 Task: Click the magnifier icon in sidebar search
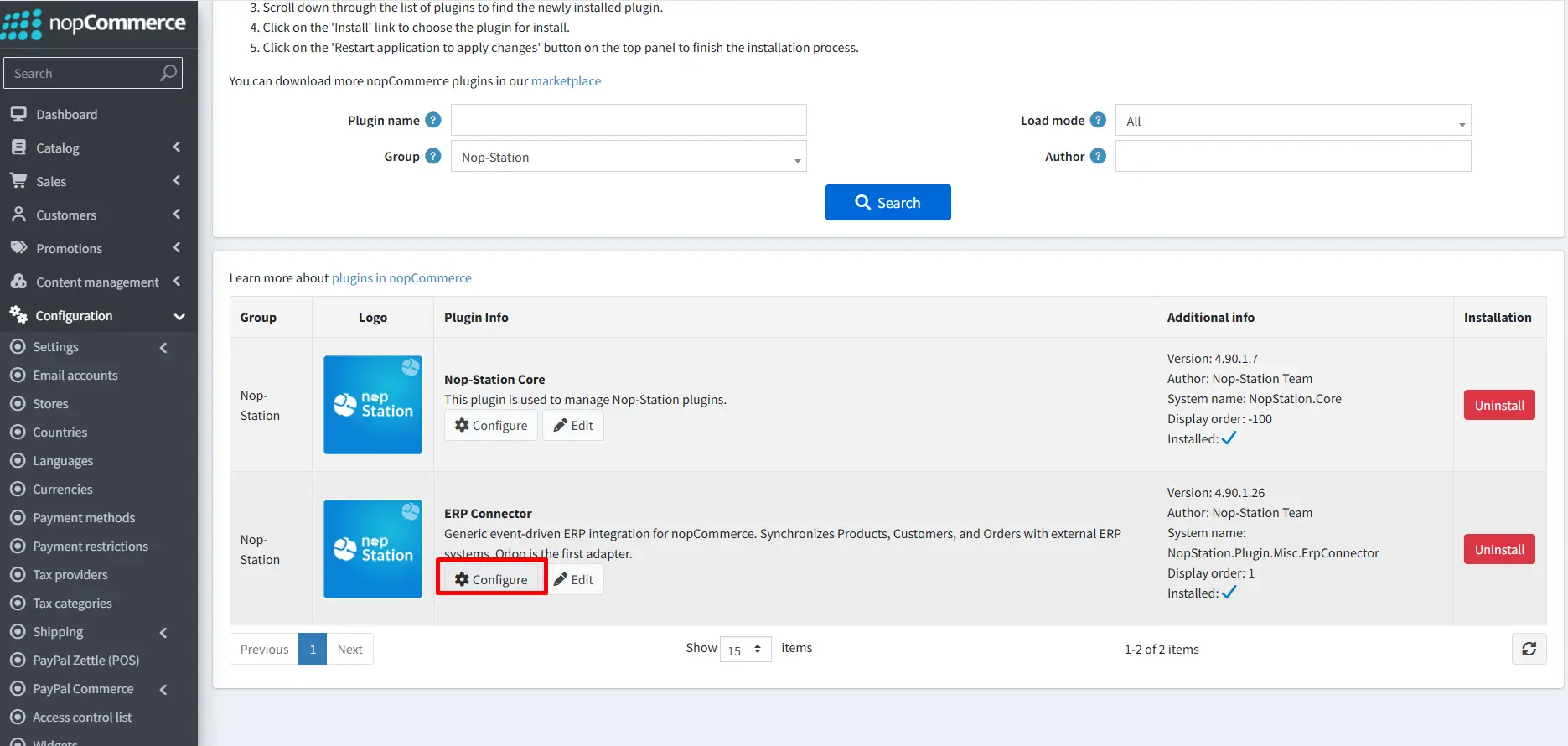[x=168, y=73]
